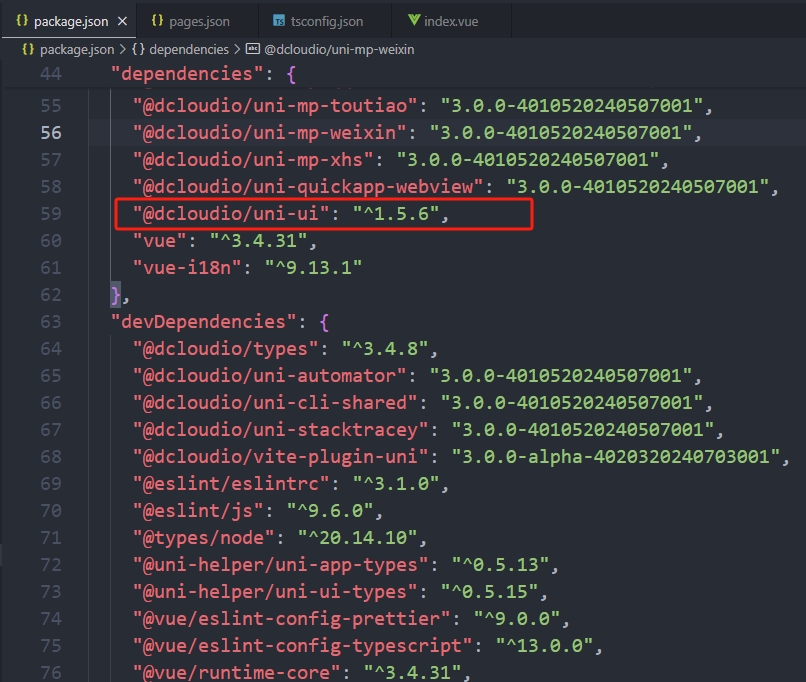Screen dimensions: 806x682
Task: Click line number 59 in the gutter
Action: (50, 213)
